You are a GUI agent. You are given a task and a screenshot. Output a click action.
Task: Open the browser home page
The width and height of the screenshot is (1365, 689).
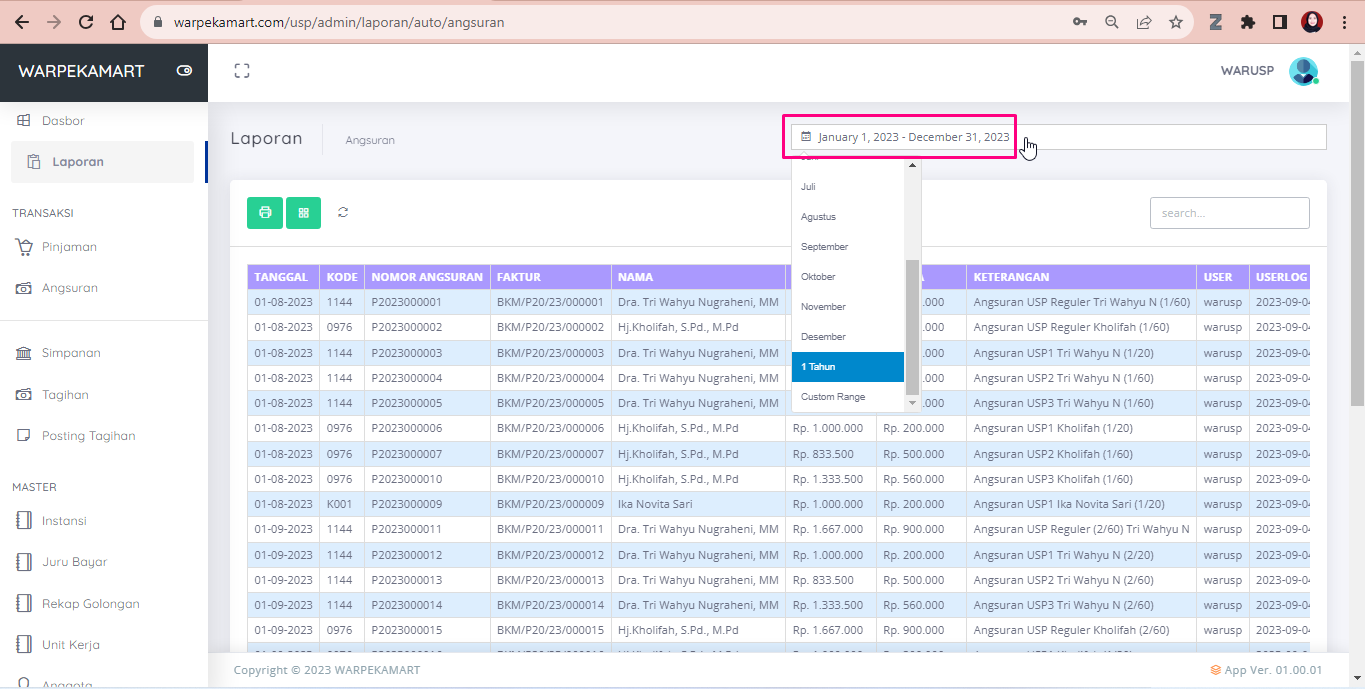118,22
